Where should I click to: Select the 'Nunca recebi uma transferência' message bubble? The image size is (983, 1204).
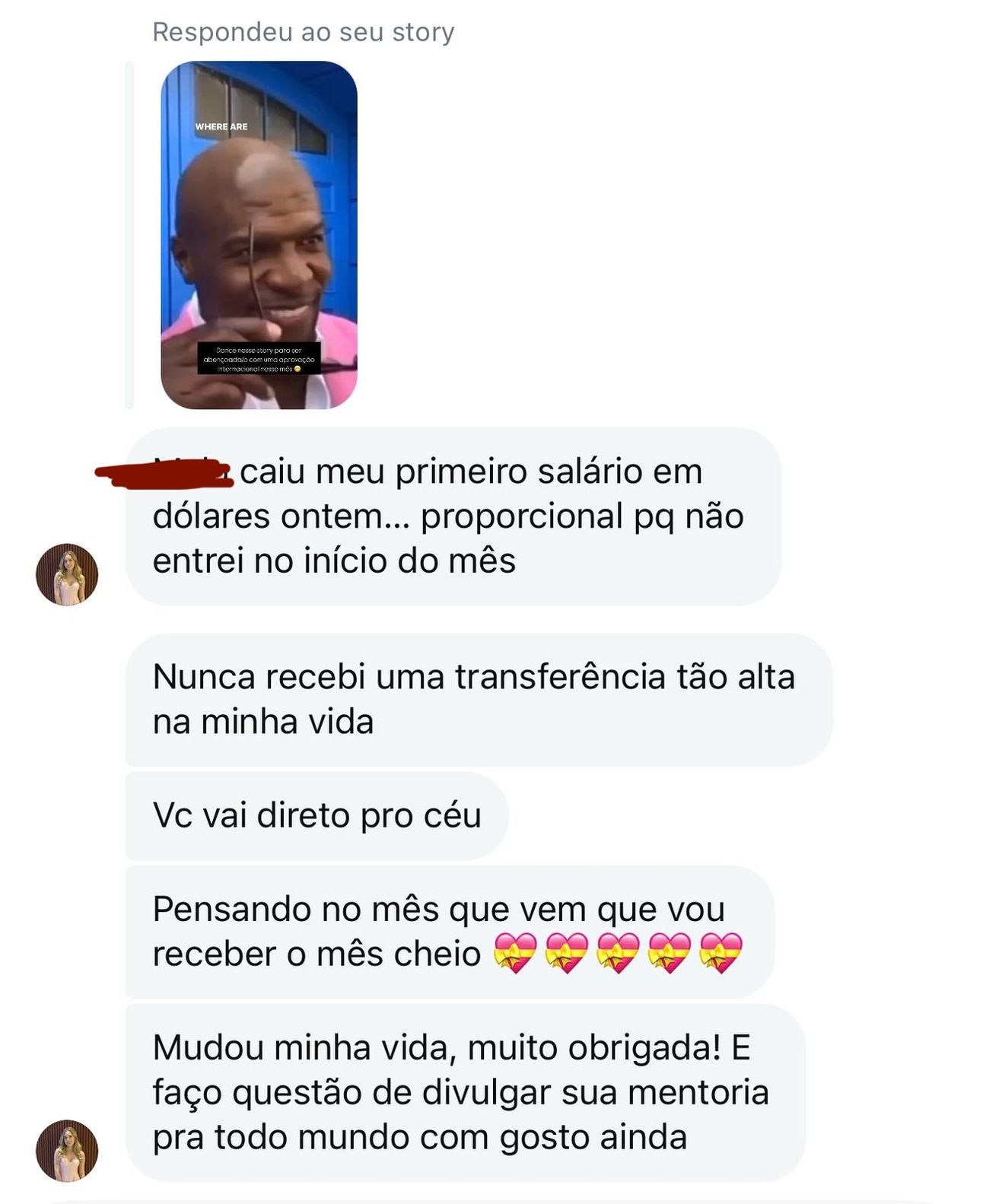coord(479,699)
